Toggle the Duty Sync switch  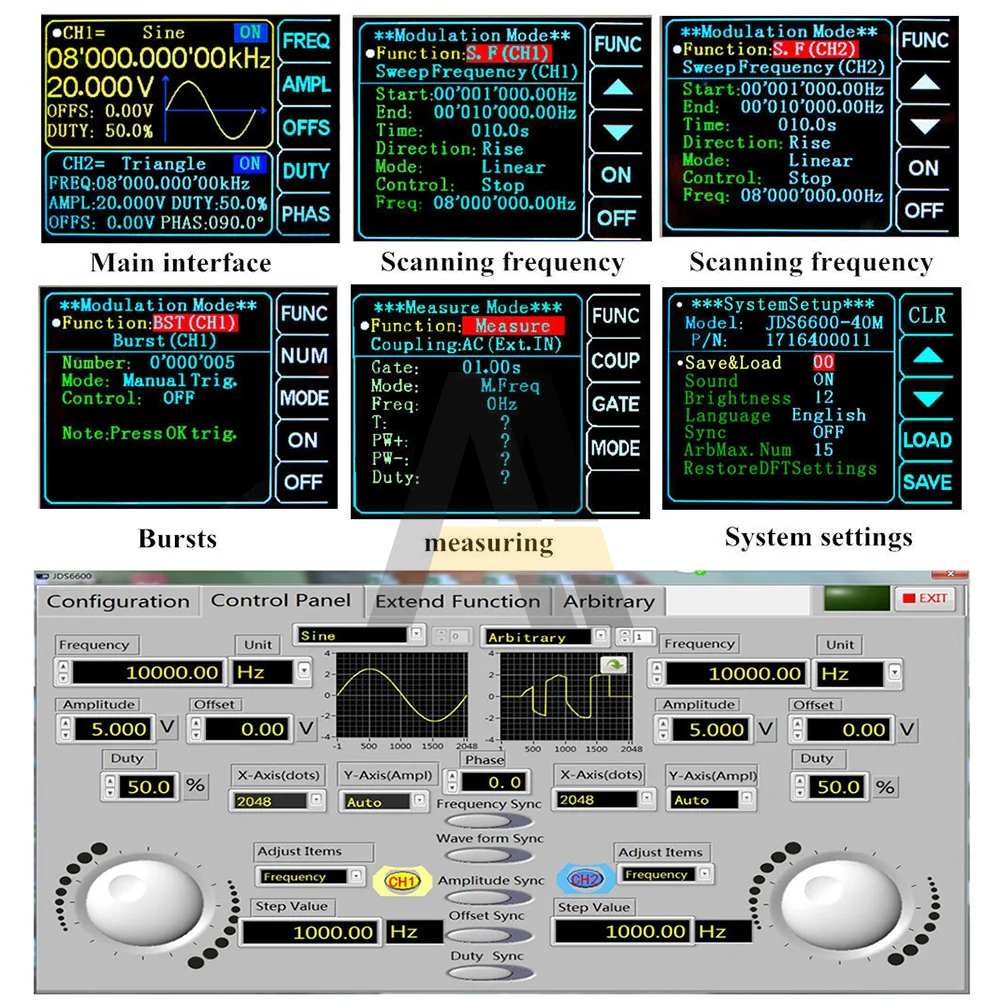pos(489,973)
